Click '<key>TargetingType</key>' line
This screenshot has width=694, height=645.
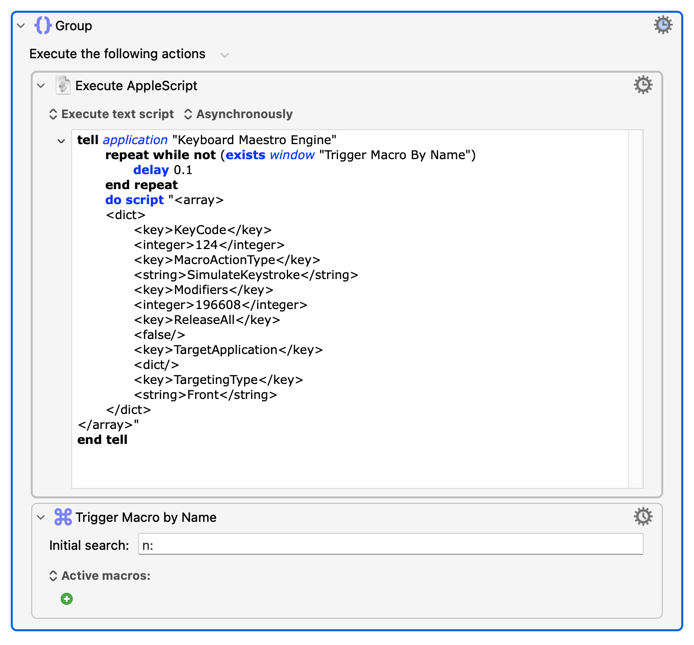(x=218, y=379)
